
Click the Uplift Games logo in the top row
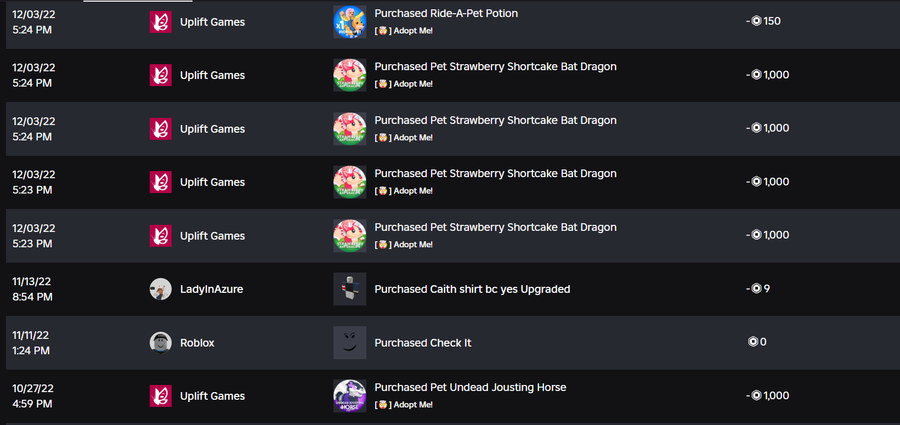pyautogui.click(x=161, y=22)
